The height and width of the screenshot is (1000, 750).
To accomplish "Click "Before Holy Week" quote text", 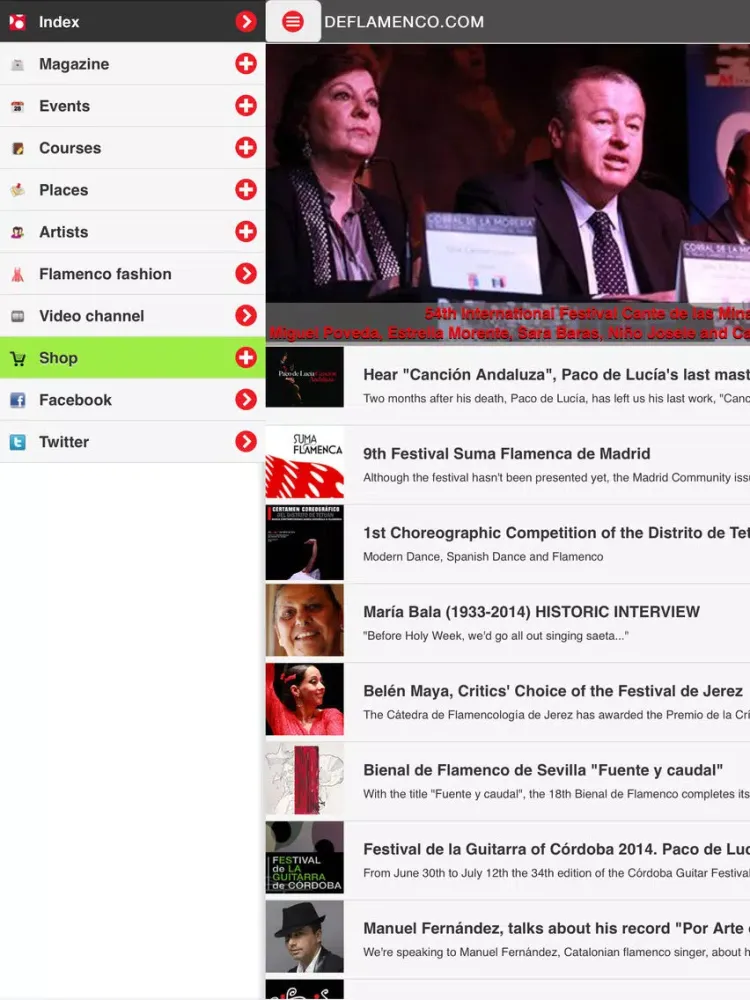I will 496,635.
